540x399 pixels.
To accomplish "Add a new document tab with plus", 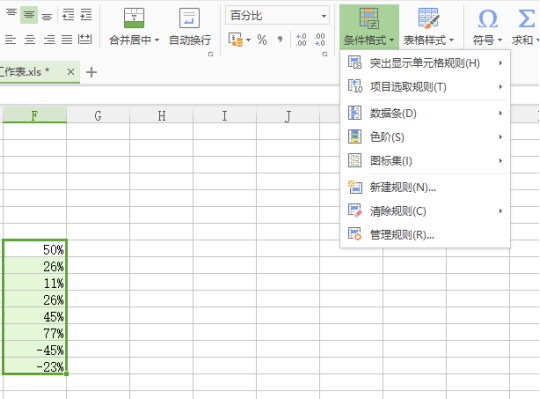I will click(x=91, y=72).
